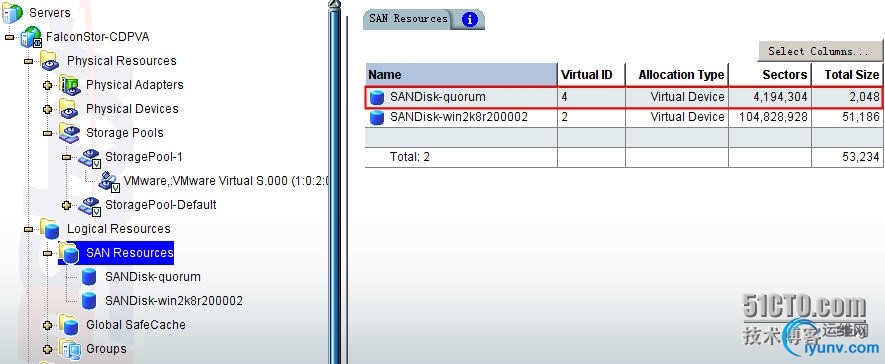Expand the StoragePool-Default node

pyautogui.click(x=67, y=205)
